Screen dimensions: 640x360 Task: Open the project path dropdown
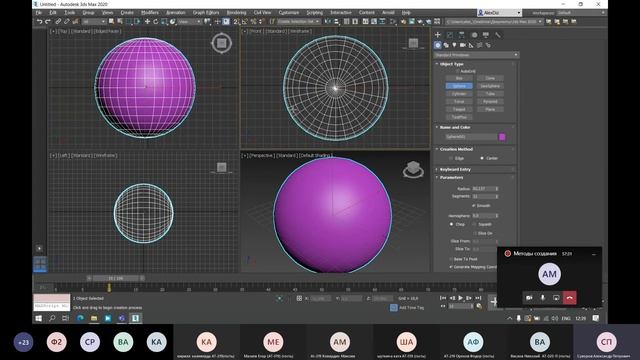(494, 21)
